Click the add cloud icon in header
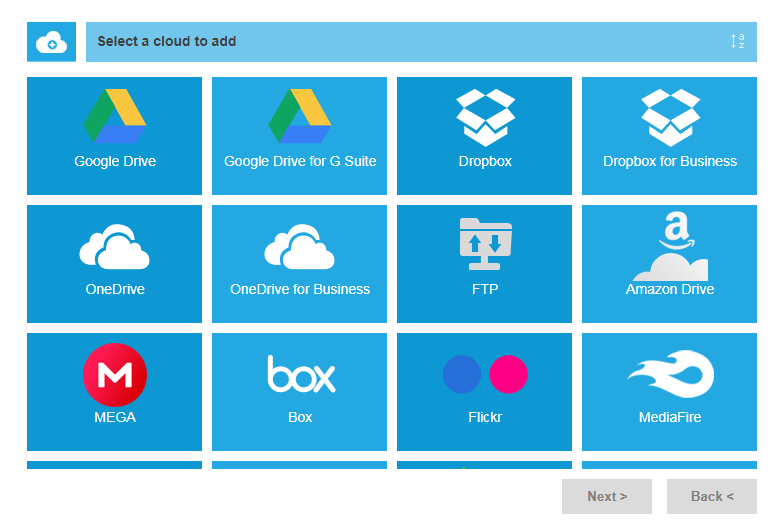778x531 pixels. pyautogui.click(x=51, y=42)
